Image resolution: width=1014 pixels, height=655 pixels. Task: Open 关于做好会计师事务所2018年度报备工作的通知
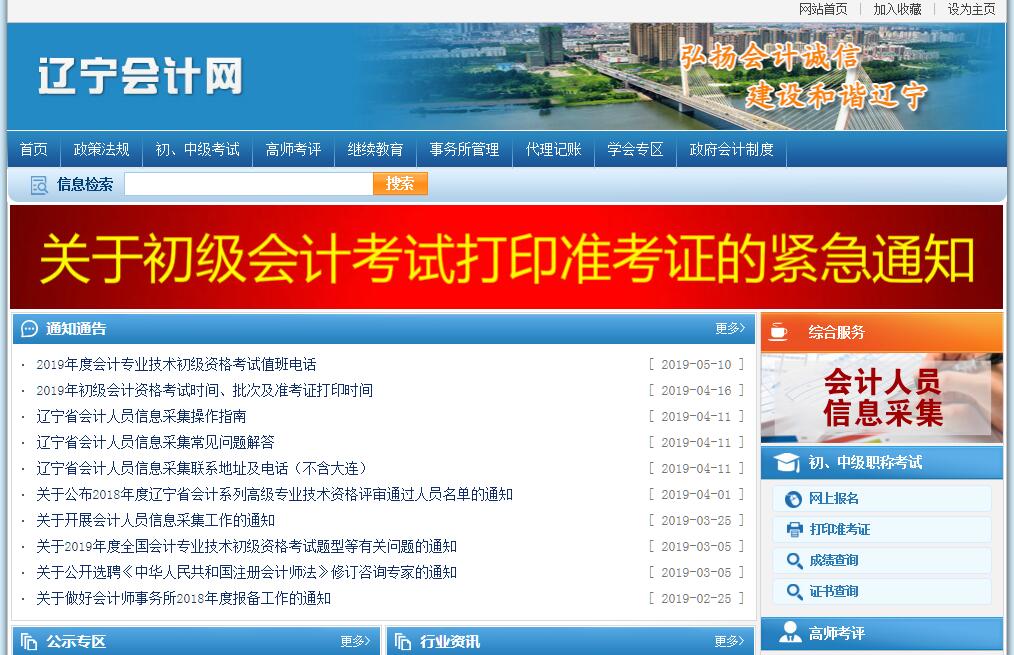tap(184, 598)
